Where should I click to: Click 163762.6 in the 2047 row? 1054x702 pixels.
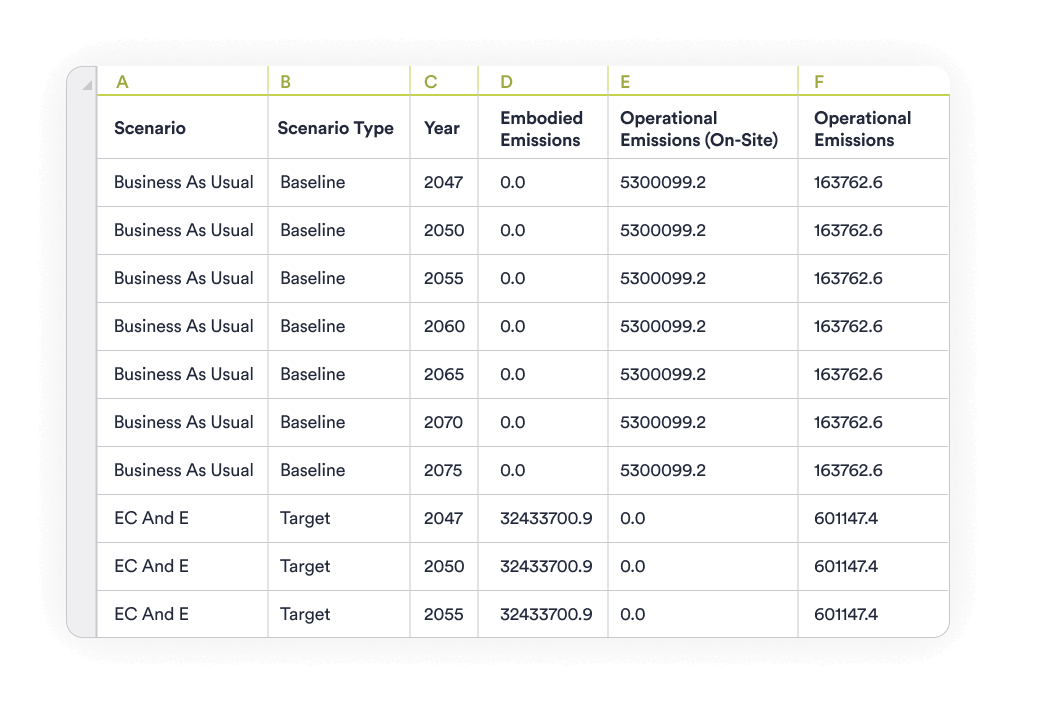873,182
